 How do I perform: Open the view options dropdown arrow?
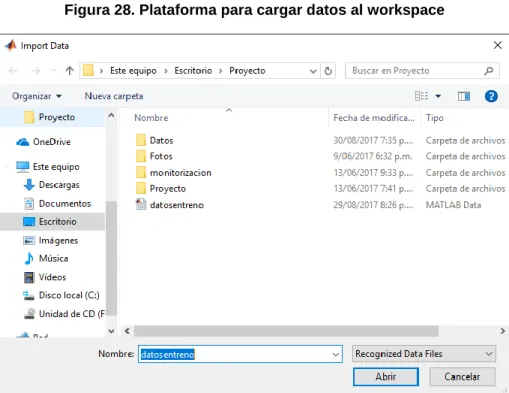(x=438, y=96)
